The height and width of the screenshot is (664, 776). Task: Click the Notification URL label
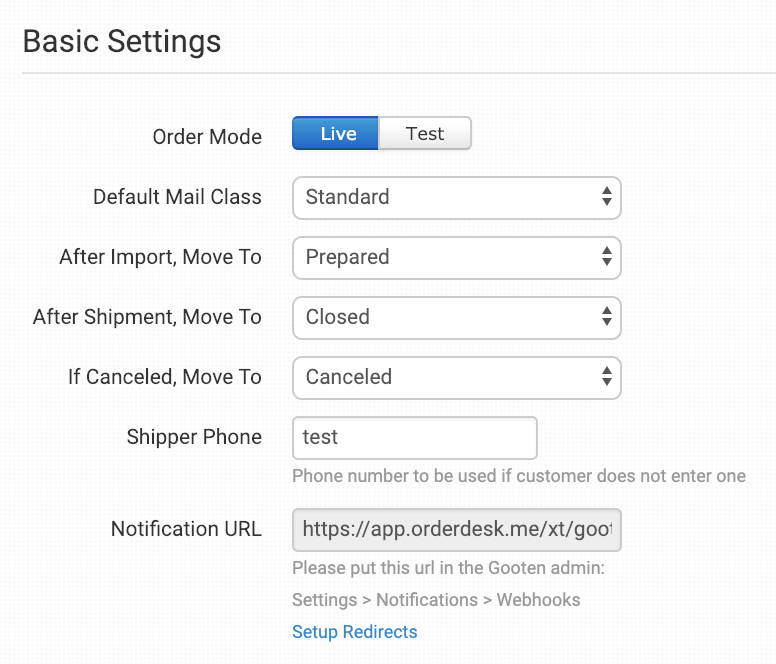click(x=186, y=529)
